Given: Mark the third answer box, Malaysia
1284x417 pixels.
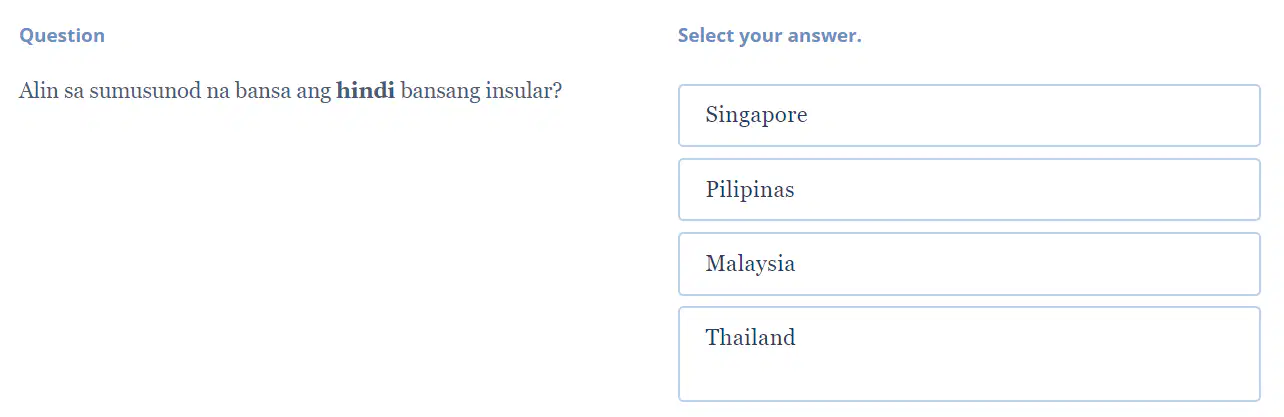Looking at the screenshot, I should tap(969, 264).
